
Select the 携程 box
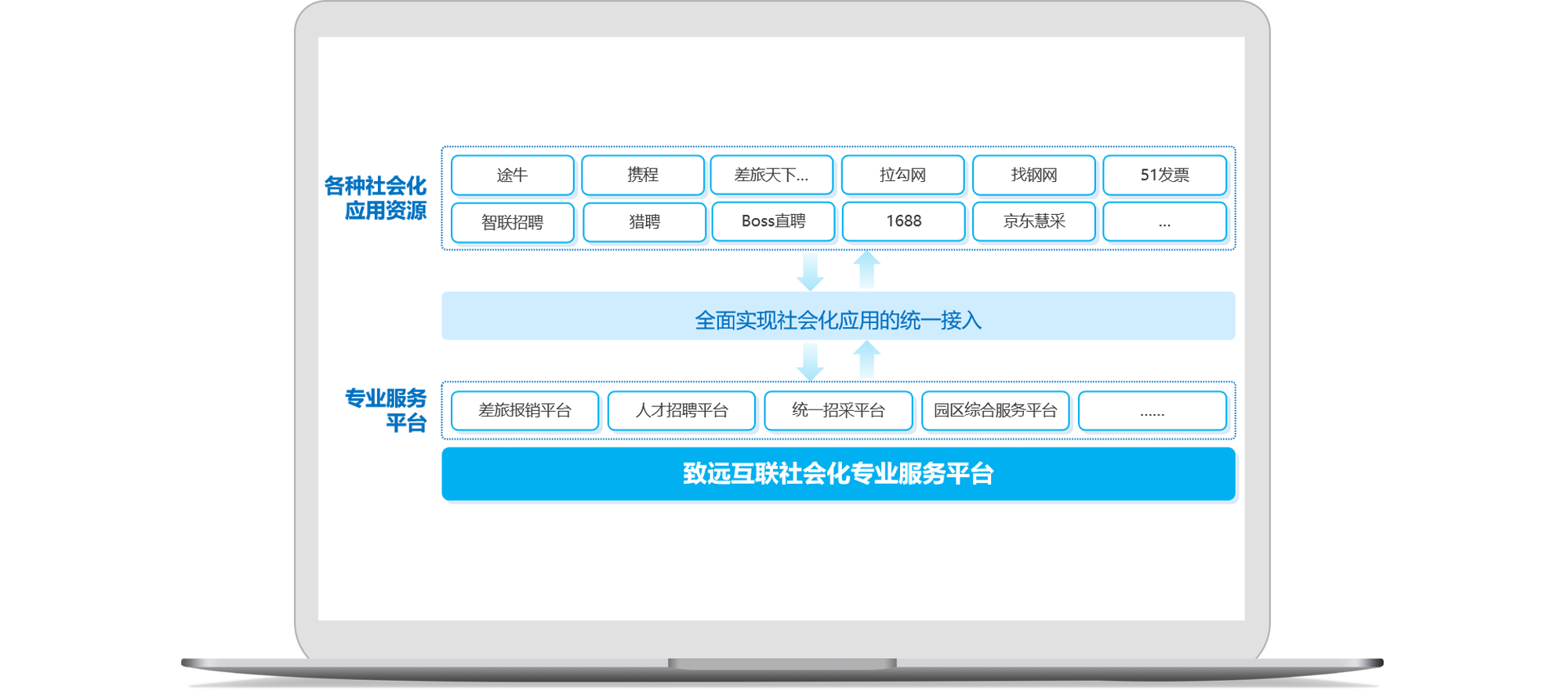[x=643, y=175]
